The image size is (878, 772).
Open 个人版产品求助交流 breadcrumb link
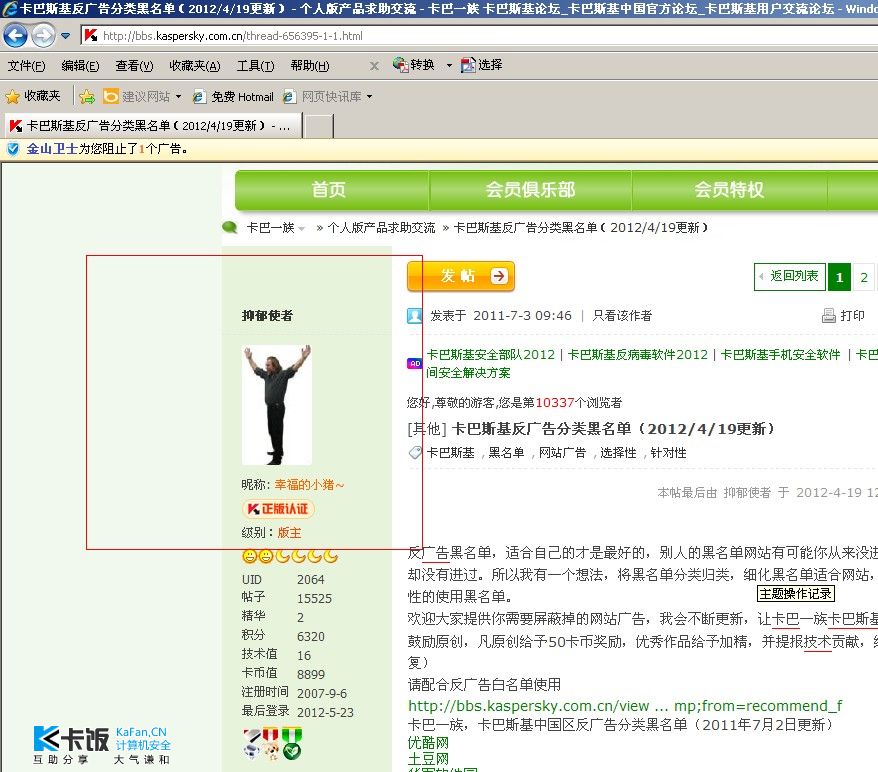381,228
